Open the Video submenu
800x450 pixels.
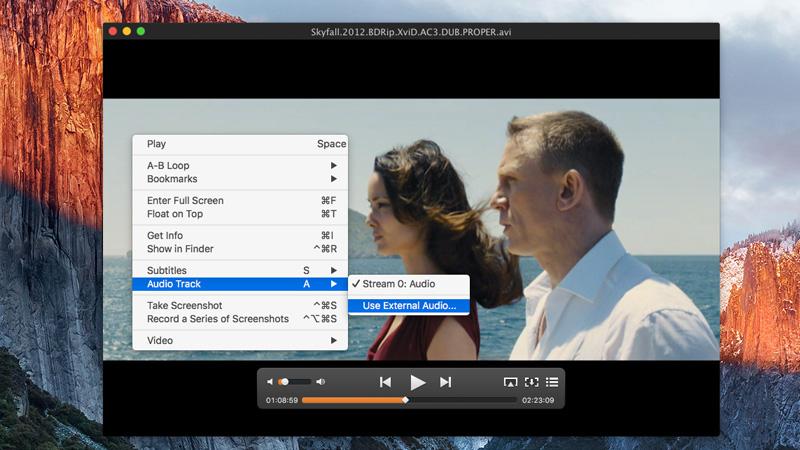[x=240, y=340]
